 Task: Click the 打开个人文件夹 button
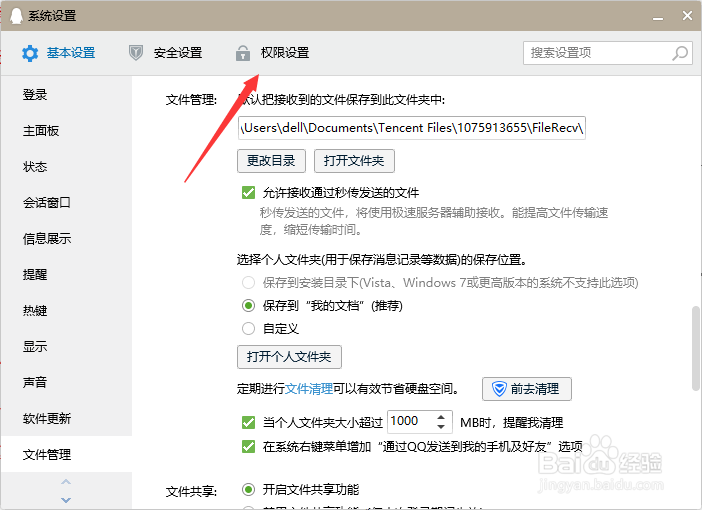(x=289, y=357)
